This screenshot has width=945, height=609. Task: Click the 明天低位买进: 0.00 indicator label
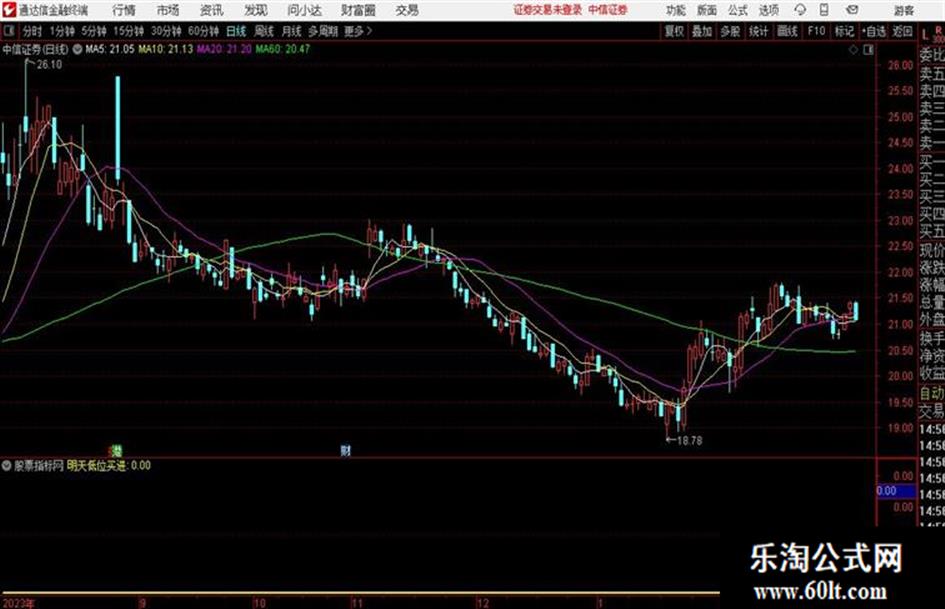click(x=109, y=465)
